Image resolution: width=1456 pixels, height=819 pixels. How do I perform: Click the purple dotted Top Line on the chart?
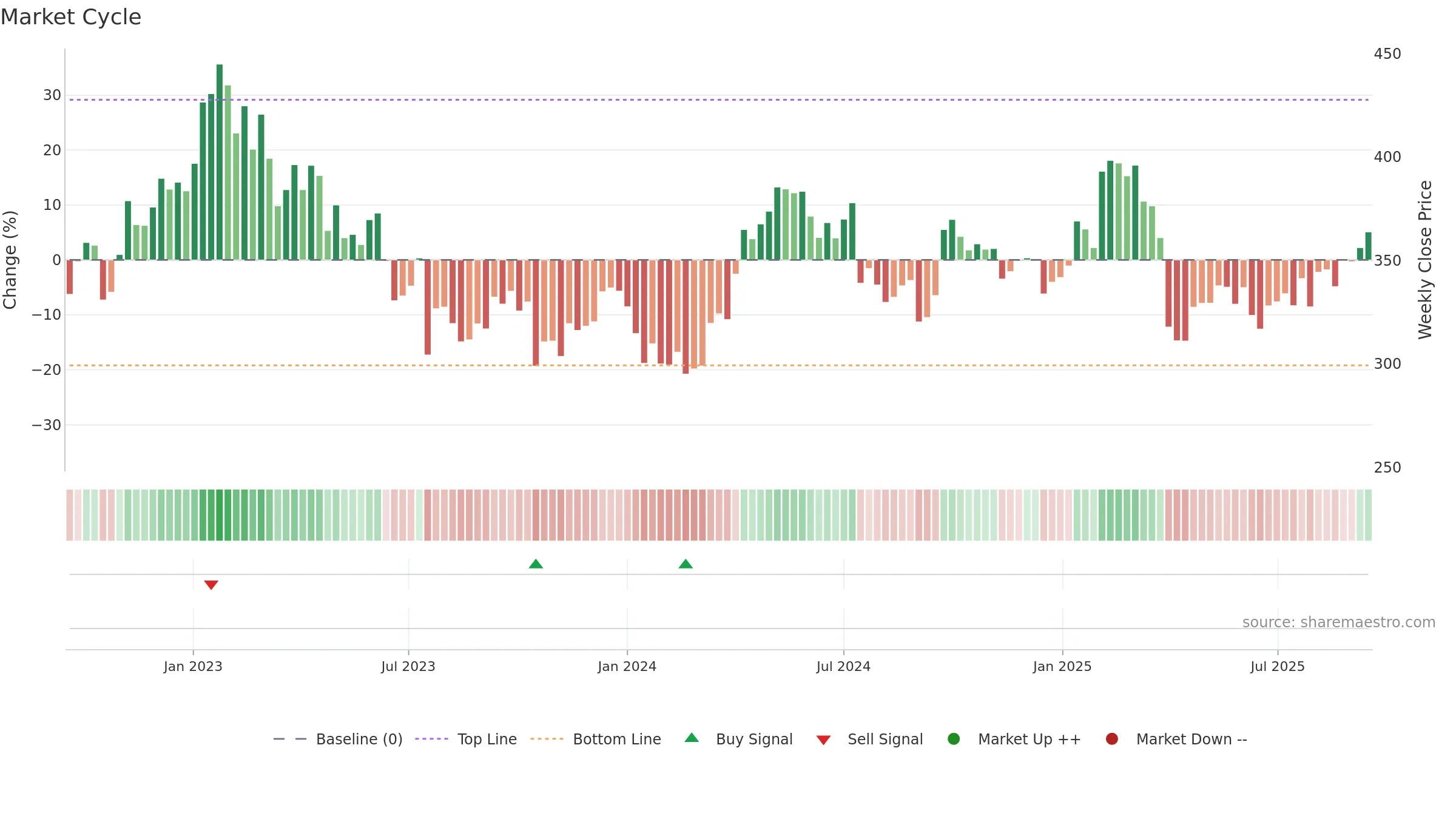(x=719, y=99)
